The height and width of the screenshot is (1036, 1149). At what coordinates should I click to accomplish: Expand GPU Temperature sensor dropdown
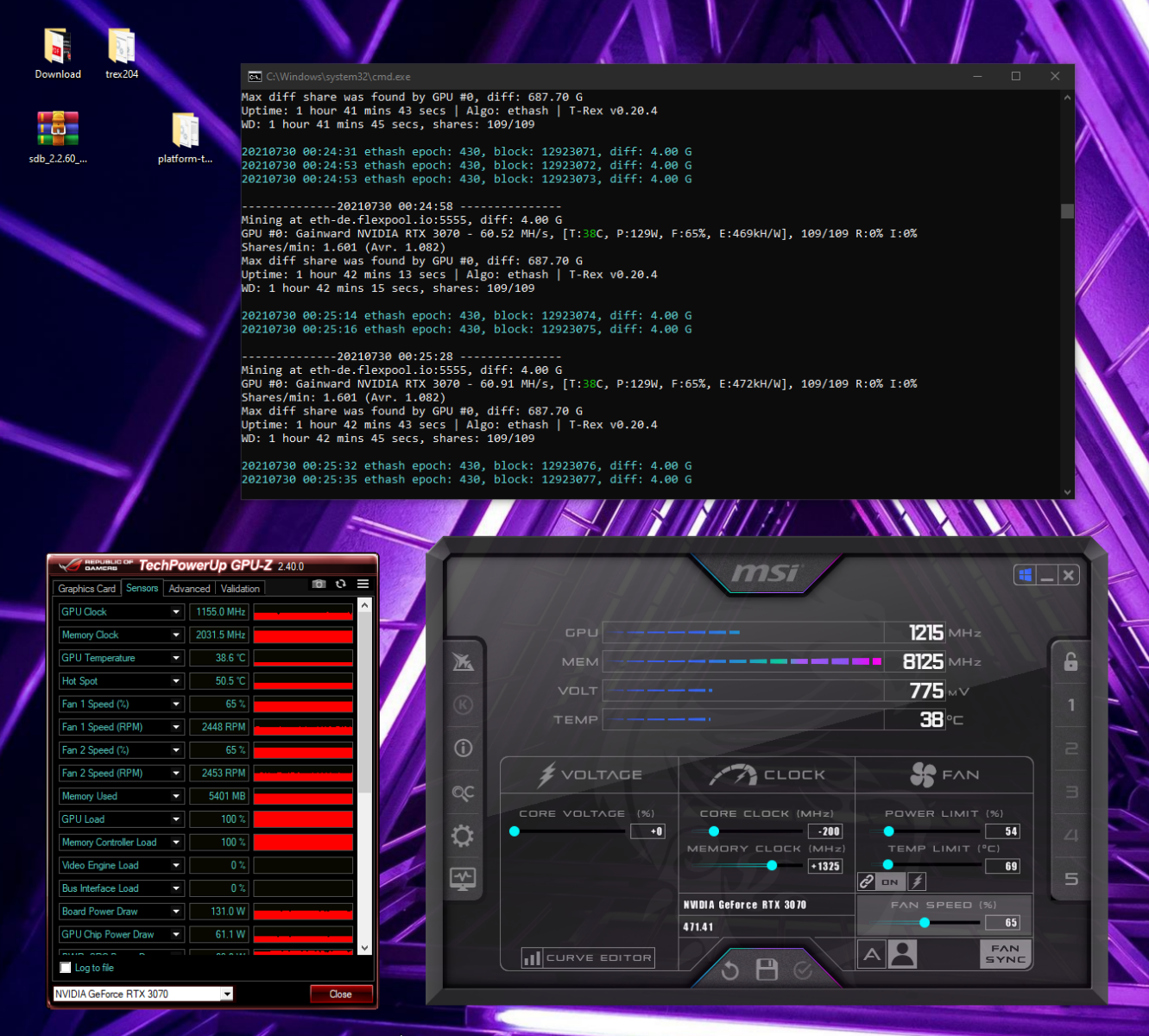[176, 658]
